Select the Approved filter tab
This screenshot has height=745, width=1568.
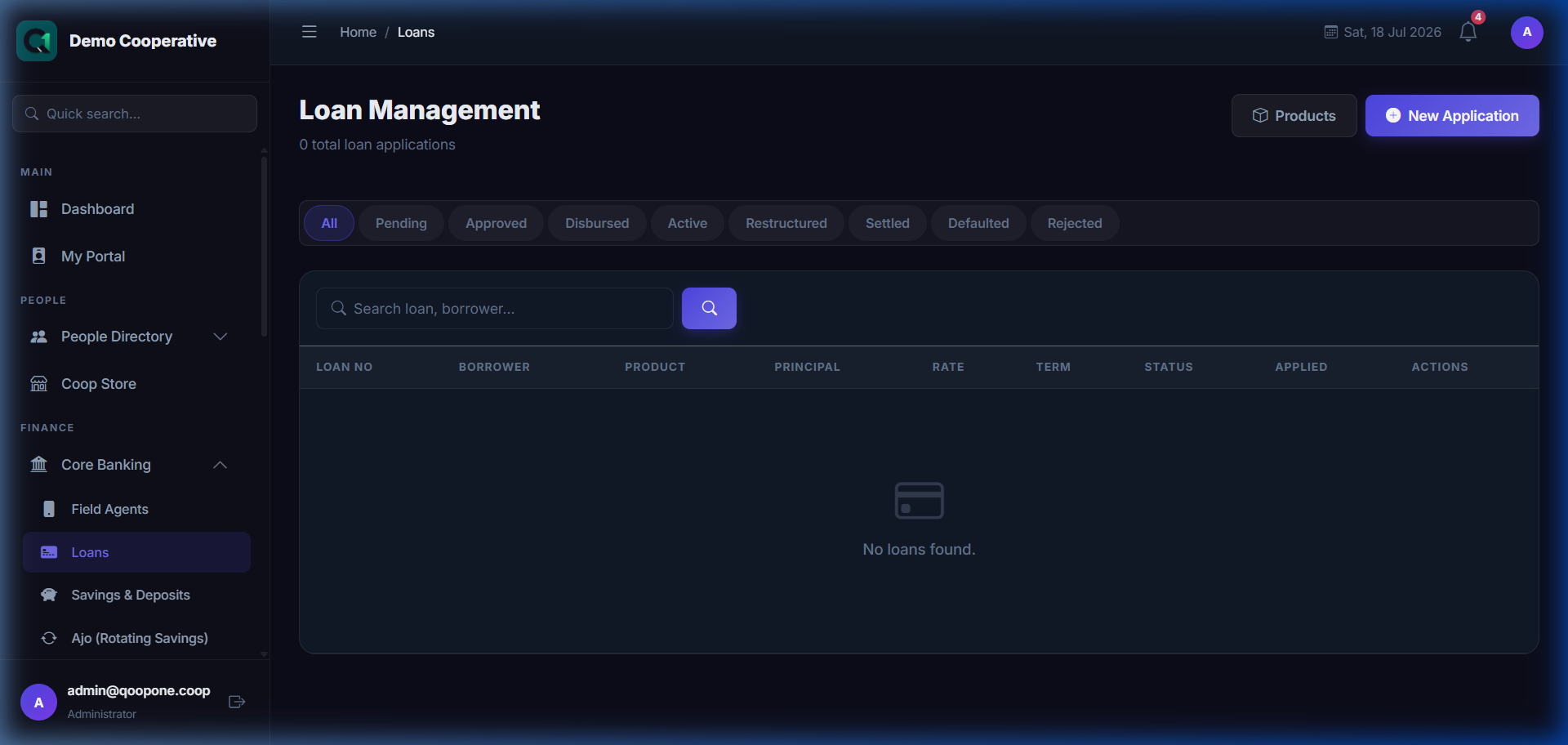(496, 223)
